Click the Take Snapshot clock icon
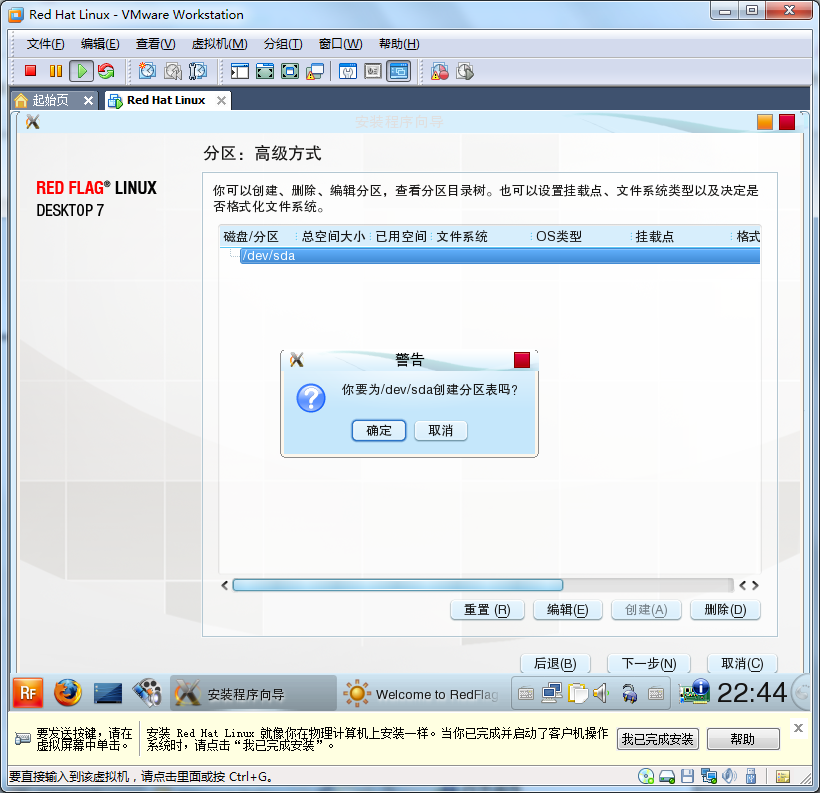The height and width of the screenshot is (793, 820). 147,71
